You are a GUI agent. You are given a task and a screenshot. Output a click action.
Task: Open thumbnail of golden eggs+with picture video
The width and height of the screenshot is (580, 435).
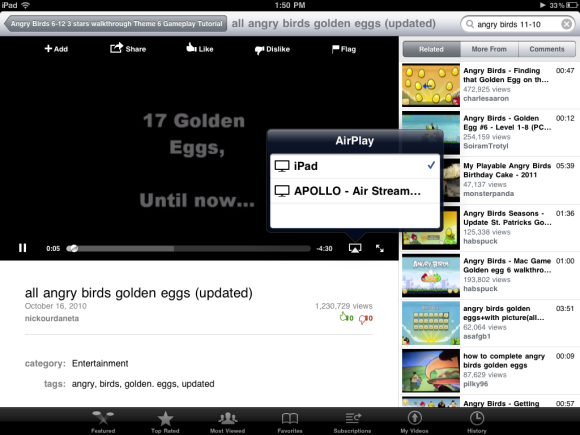[431, 323]
